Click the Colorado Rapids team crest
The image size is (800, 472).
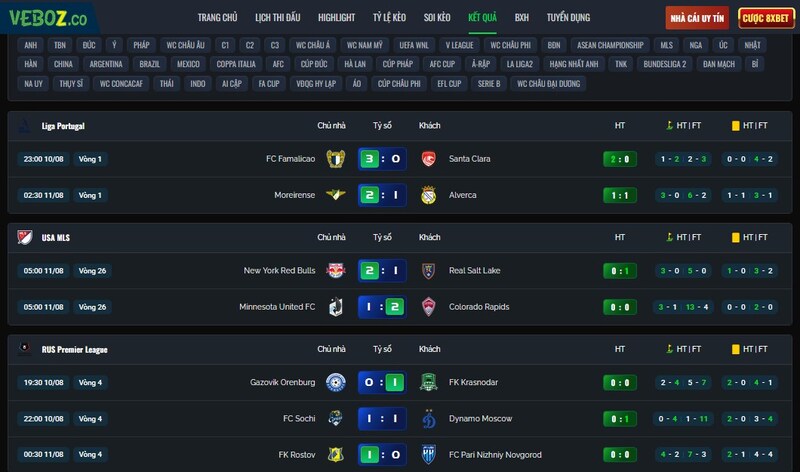point(429,307)
